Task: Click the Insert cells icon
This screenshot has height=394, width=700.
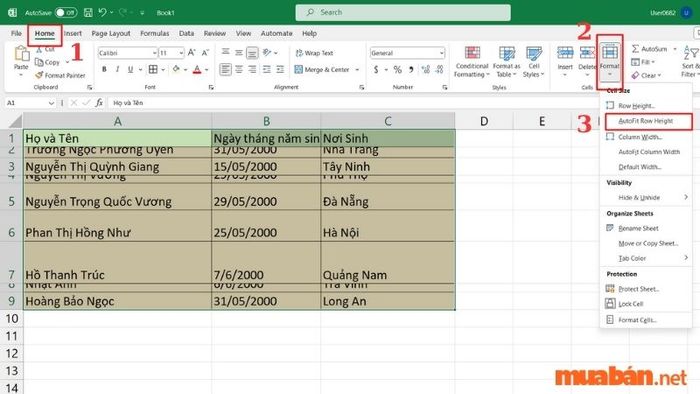Action: coord(565,53)
